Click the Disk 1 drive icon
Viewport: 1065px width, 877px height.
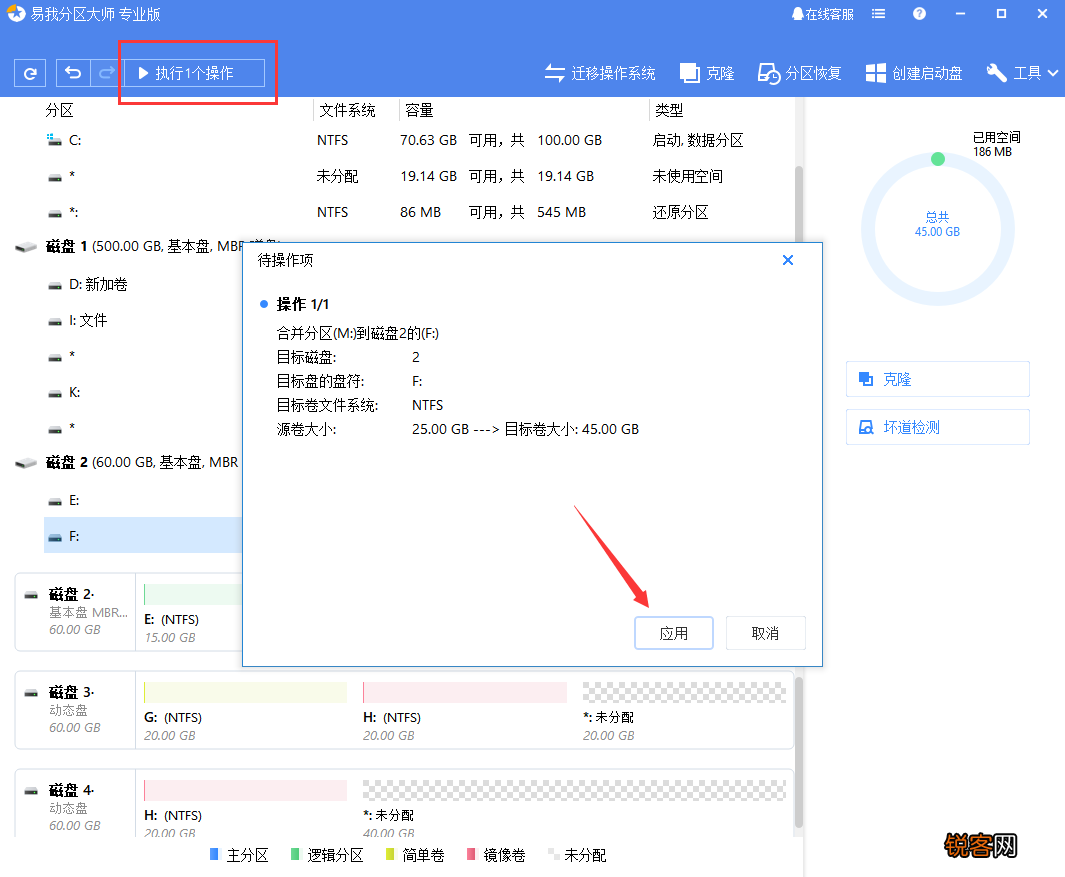[26, 247]
